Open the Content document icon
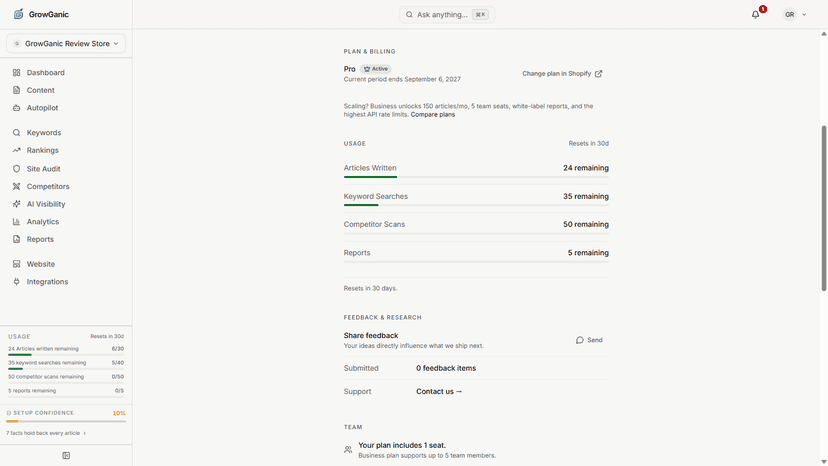The width and height of the screenshot is (828, 466). [x=16, y=90]
